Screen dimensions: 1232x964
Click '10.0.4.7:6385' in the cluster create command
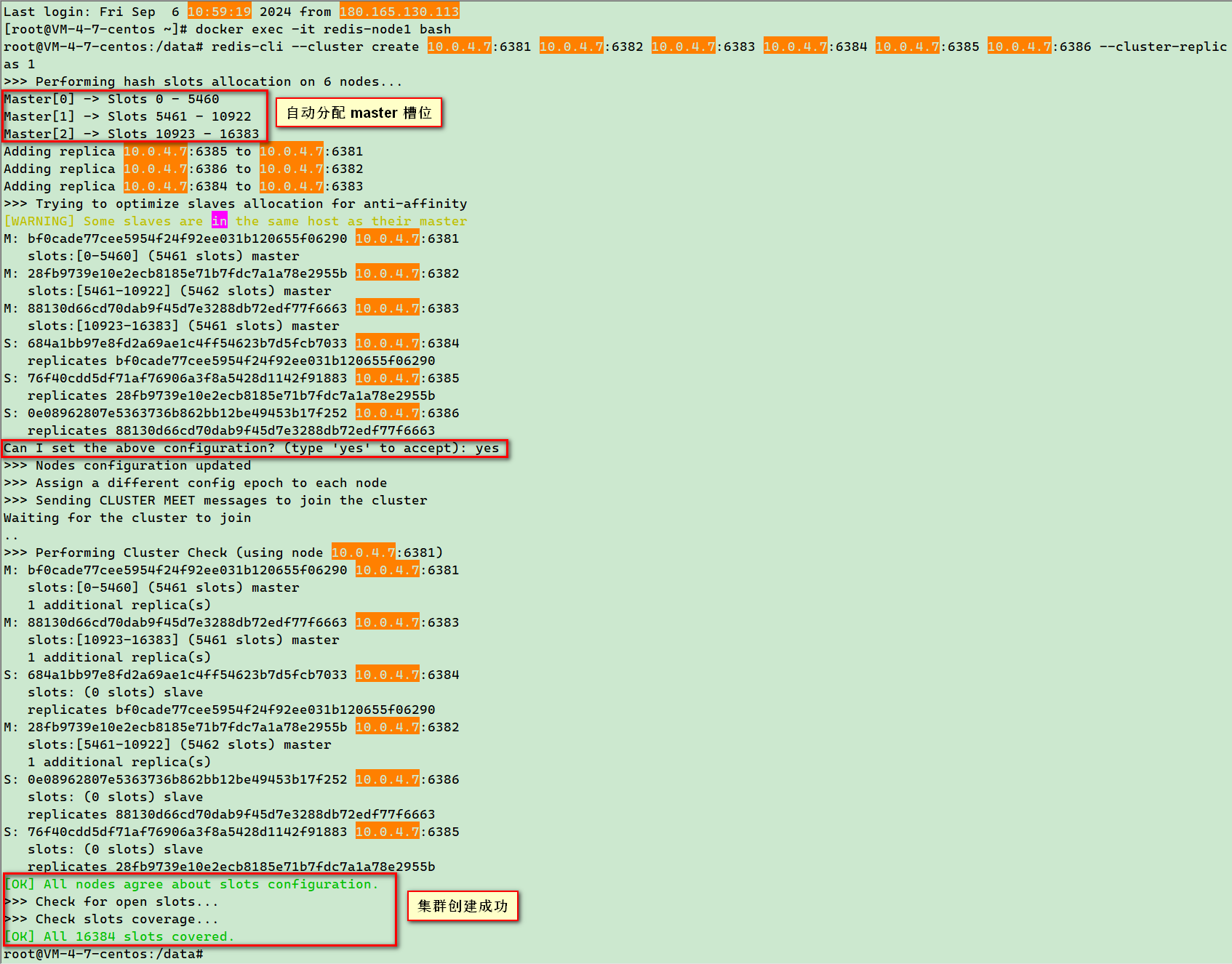(x=927, y=47)
